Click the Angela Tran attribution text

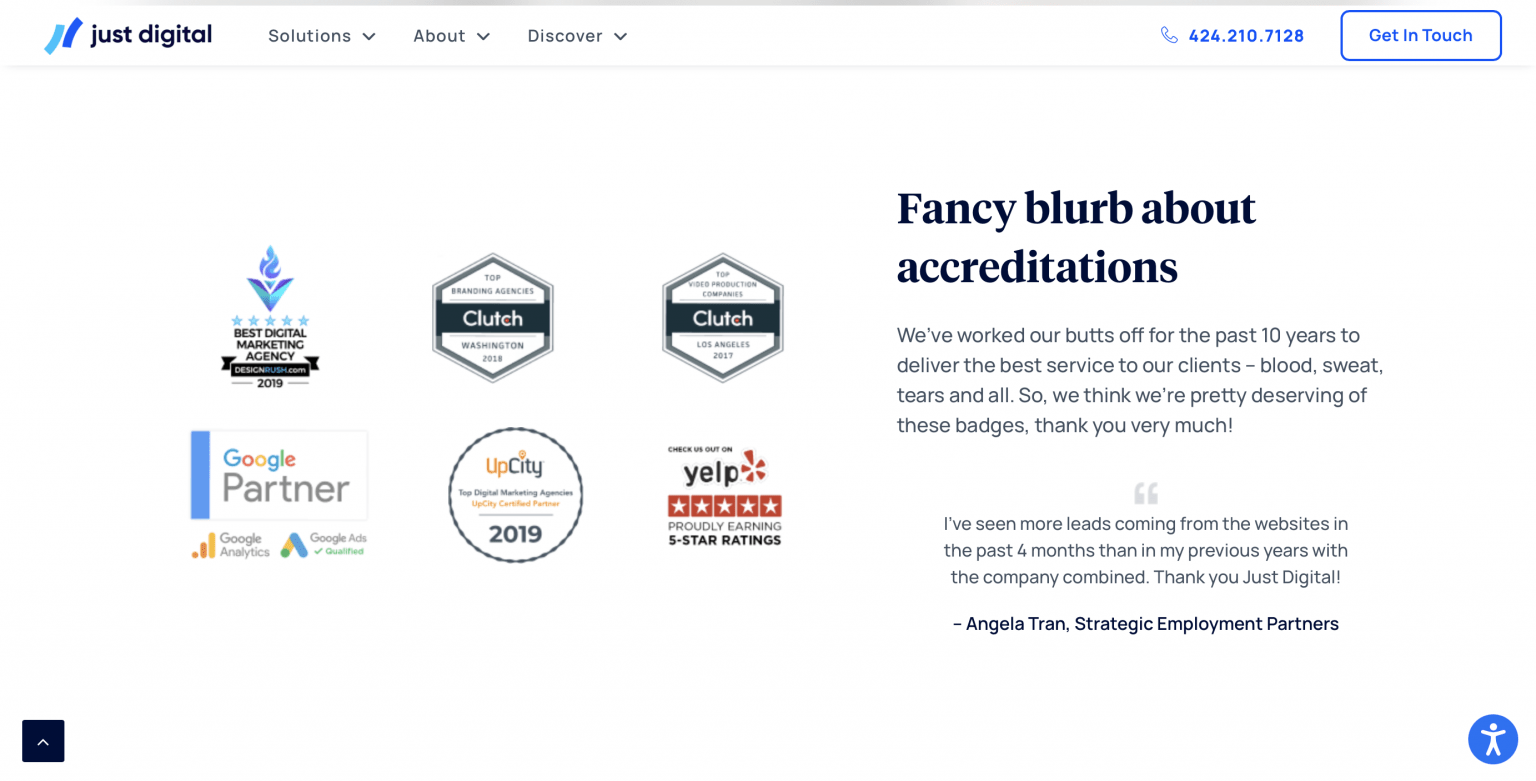[x=1146, y=624]
